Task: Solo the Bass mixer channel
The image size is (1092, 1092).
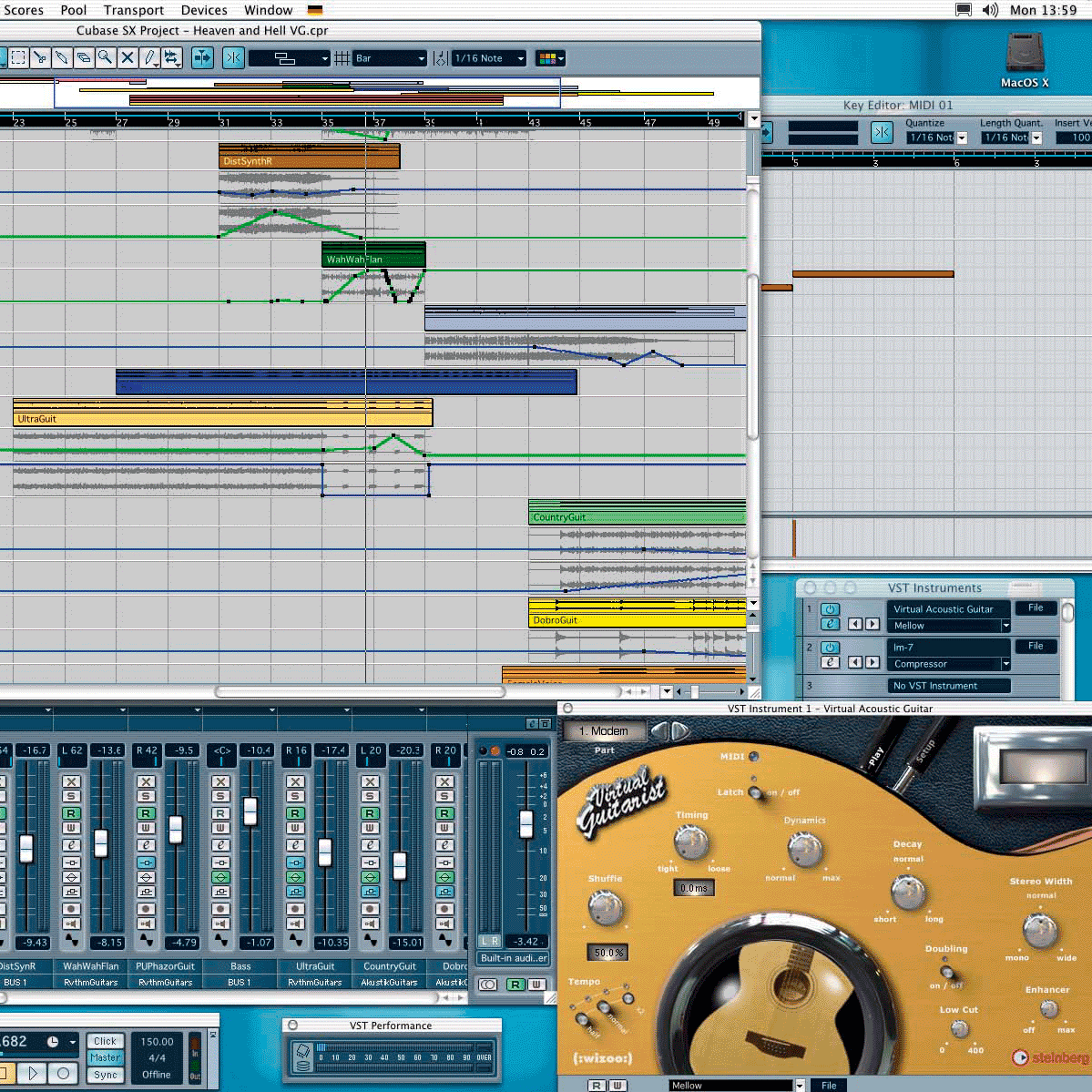Action: click(219, 797)
